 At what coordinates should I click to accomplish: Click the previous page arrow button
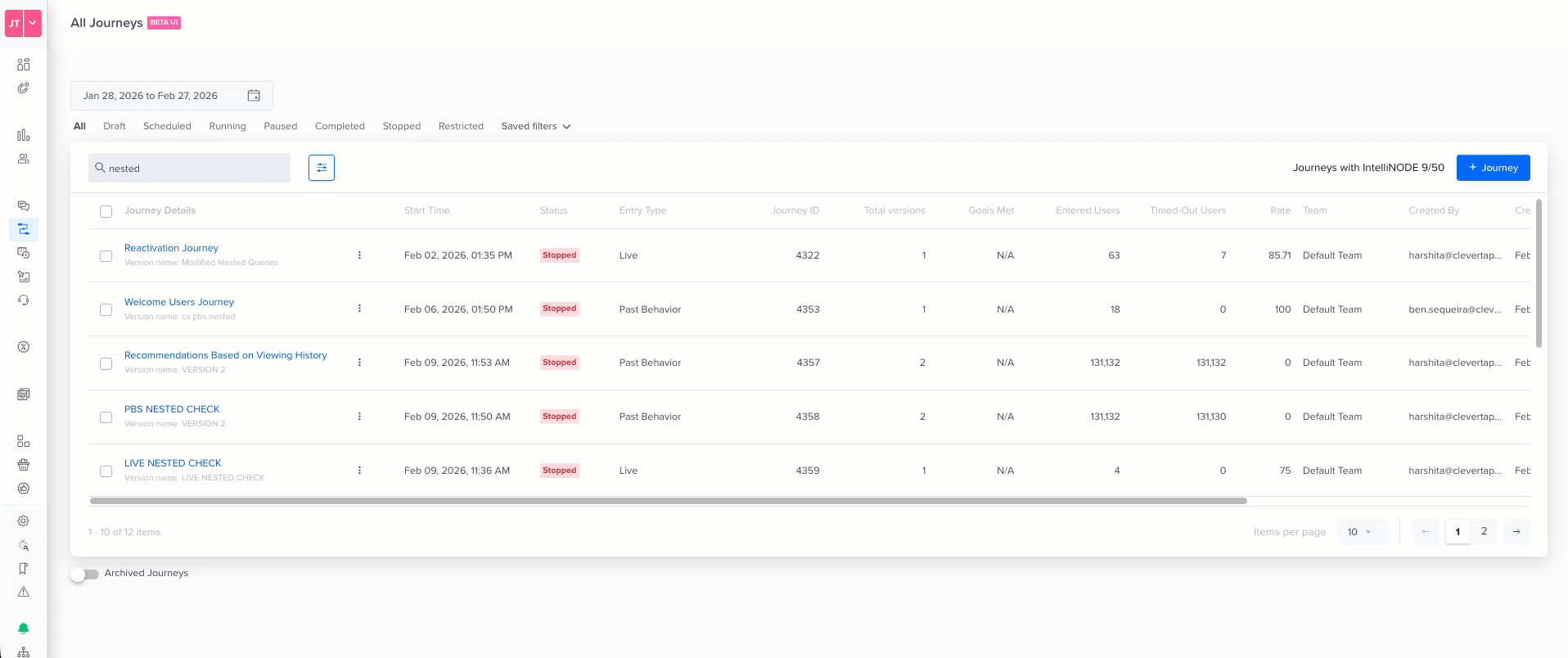click(1425, 532)
